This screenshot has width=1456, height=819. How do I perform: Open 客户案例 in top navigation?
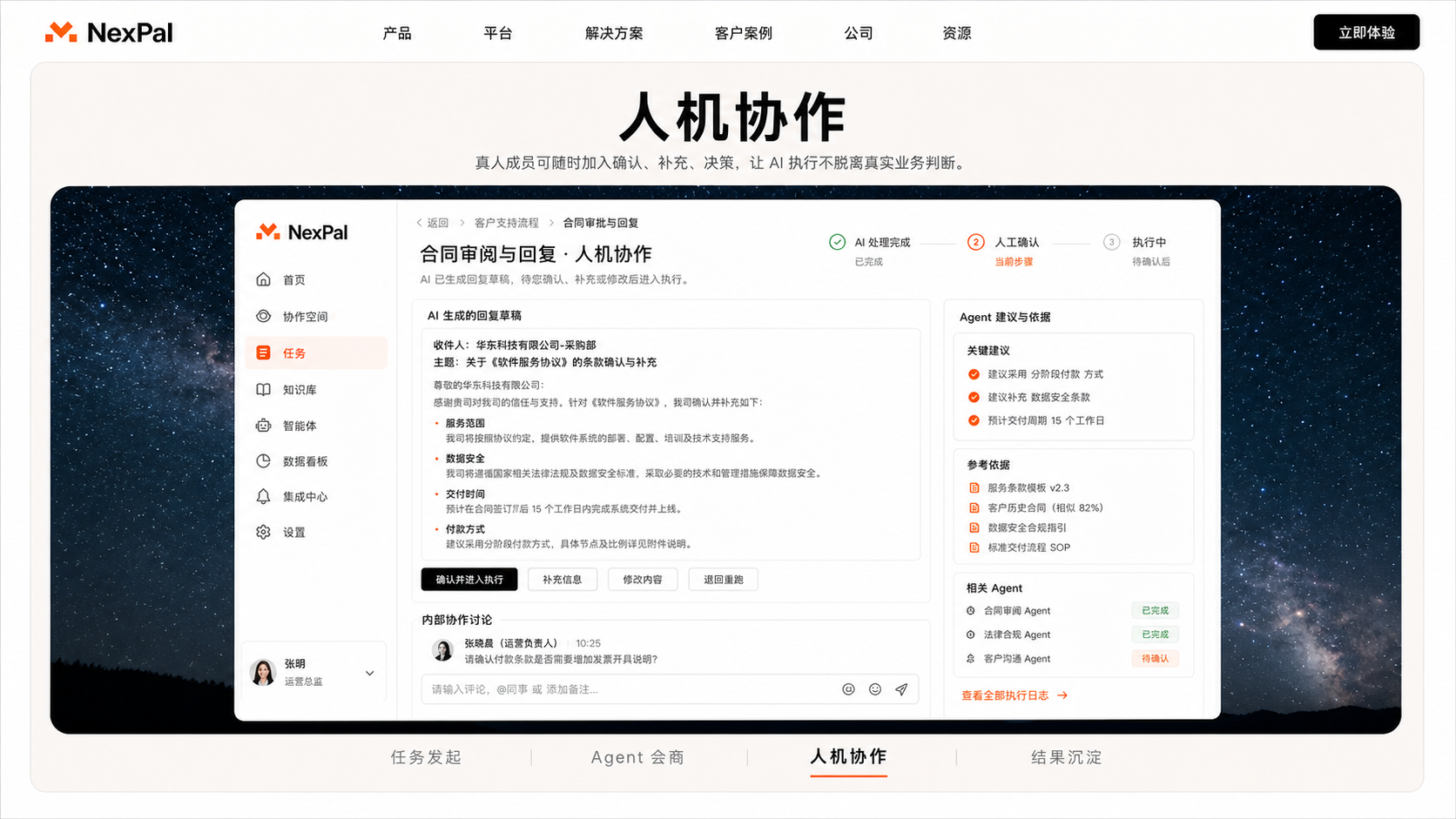[743, 33]
